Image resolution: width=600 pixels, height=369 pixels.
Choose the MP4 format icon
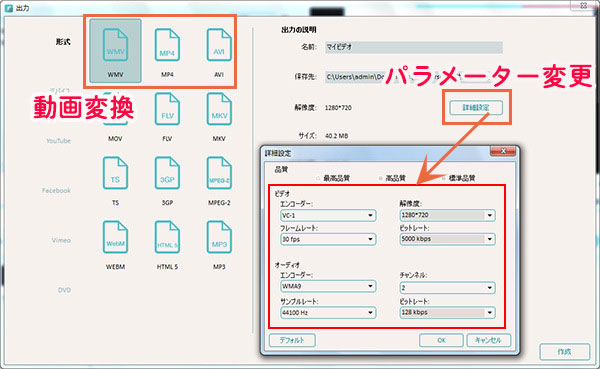click(x=167, y=46)
